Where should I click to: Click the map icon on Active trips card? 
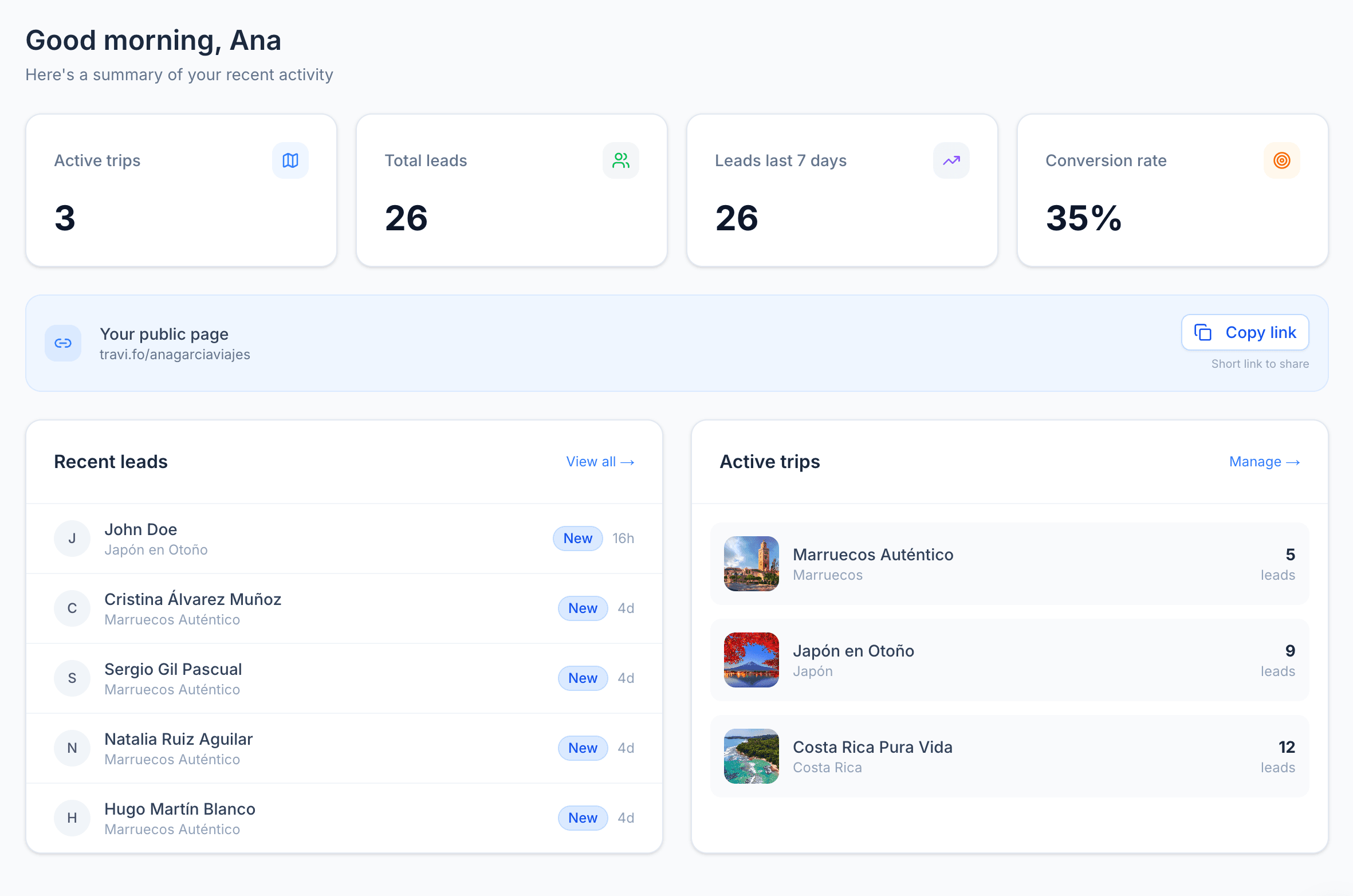pos(290,160)
